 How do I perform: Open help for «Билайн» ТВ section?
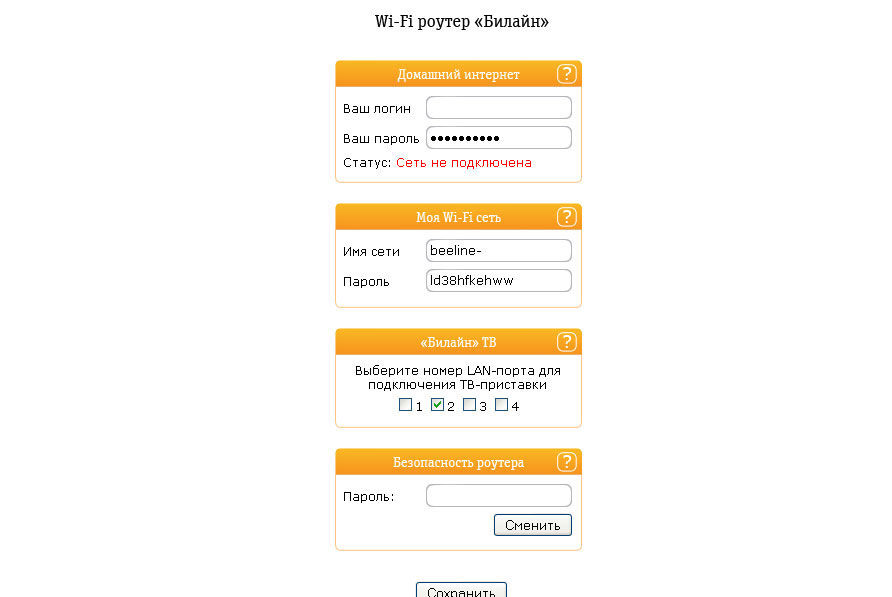(567, 341)
